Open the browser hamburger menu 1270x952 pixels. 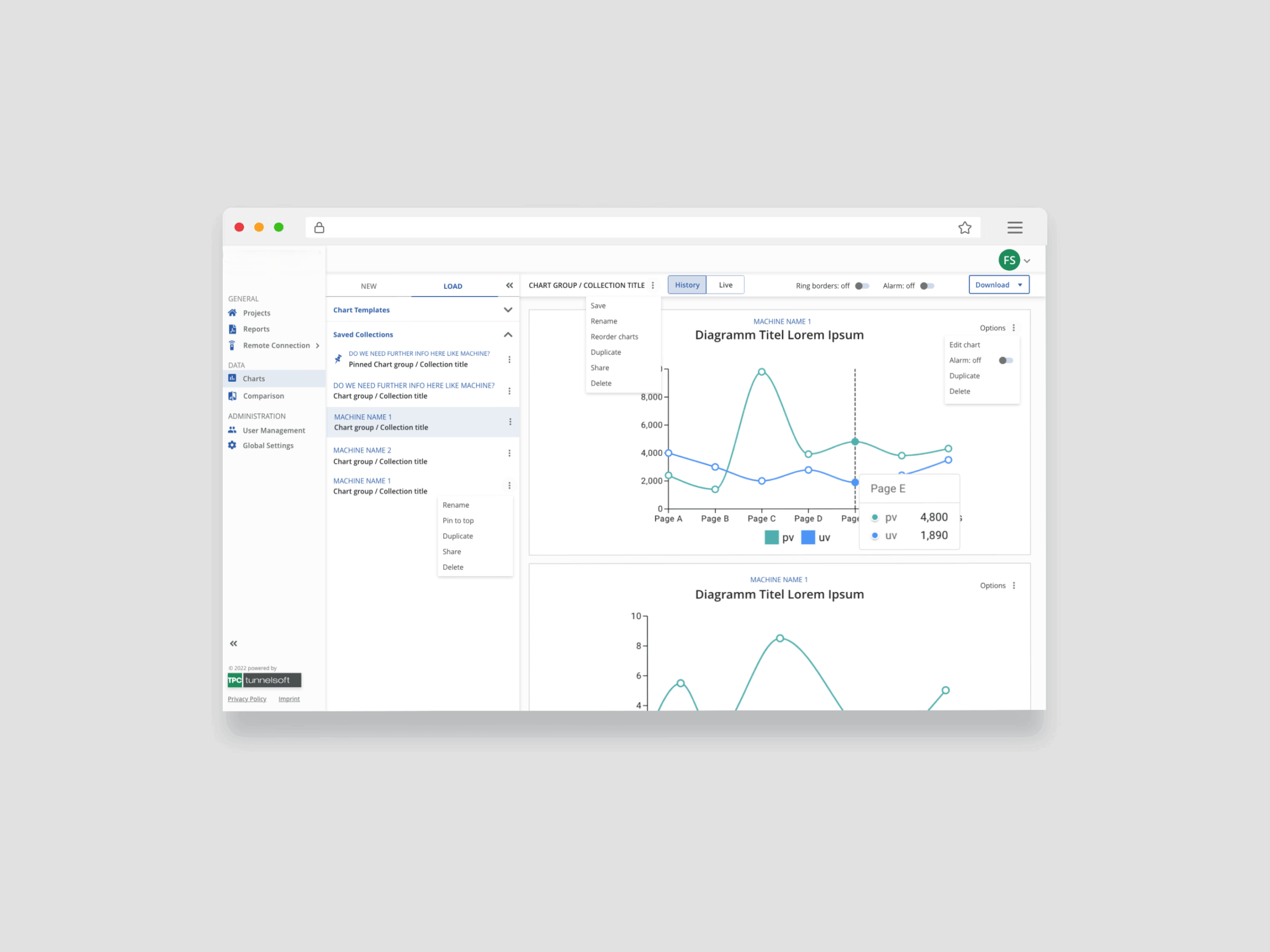click(x=1015, y=227)
